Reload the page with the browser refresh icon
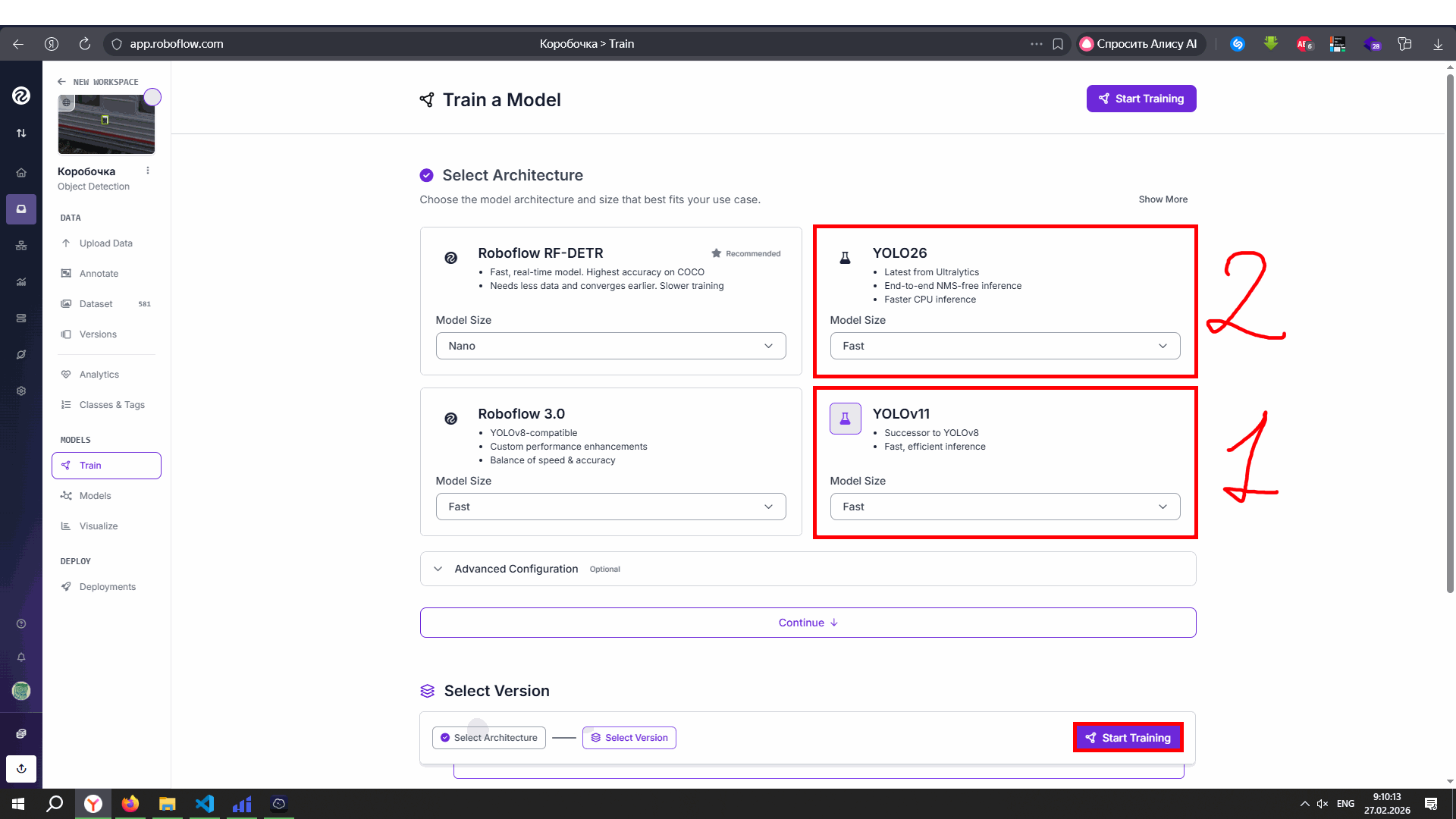The image size is (1456, 819). coord(85,44)
